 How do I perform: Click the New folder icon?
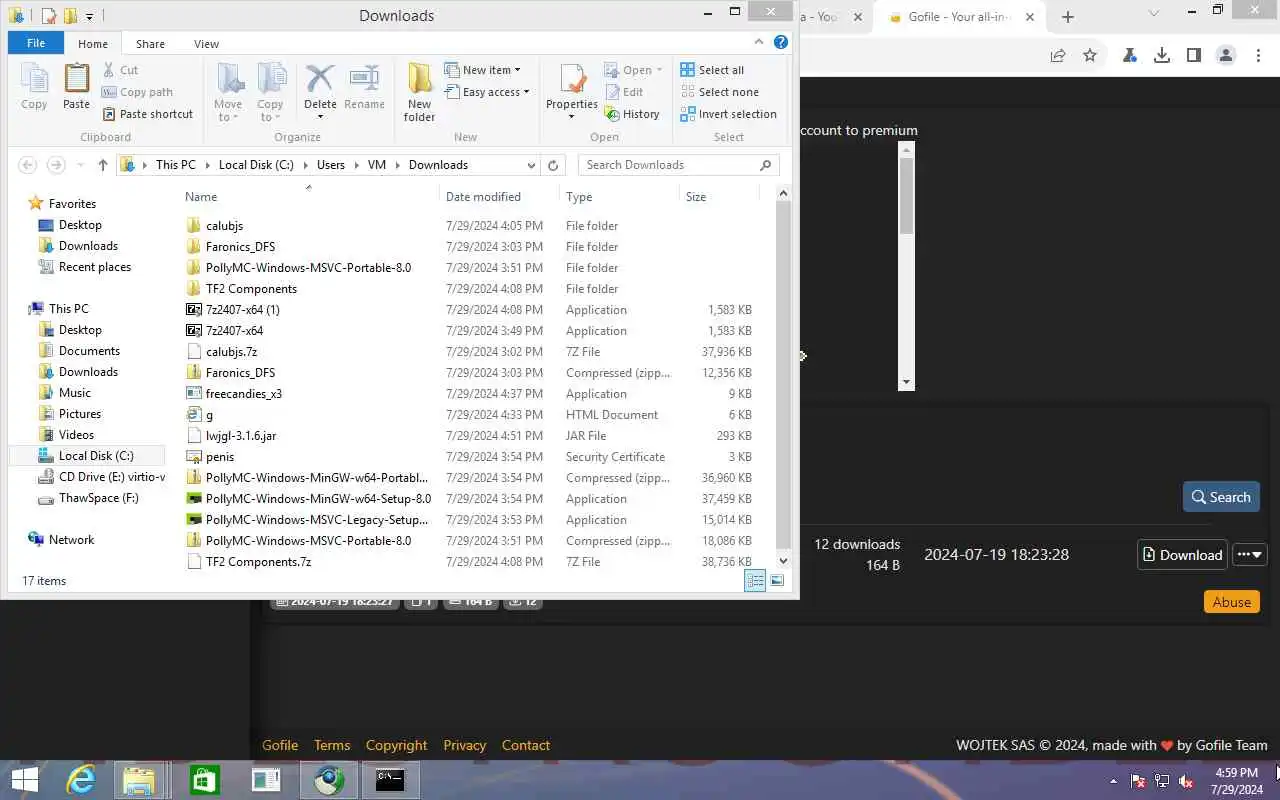[419, 92]
